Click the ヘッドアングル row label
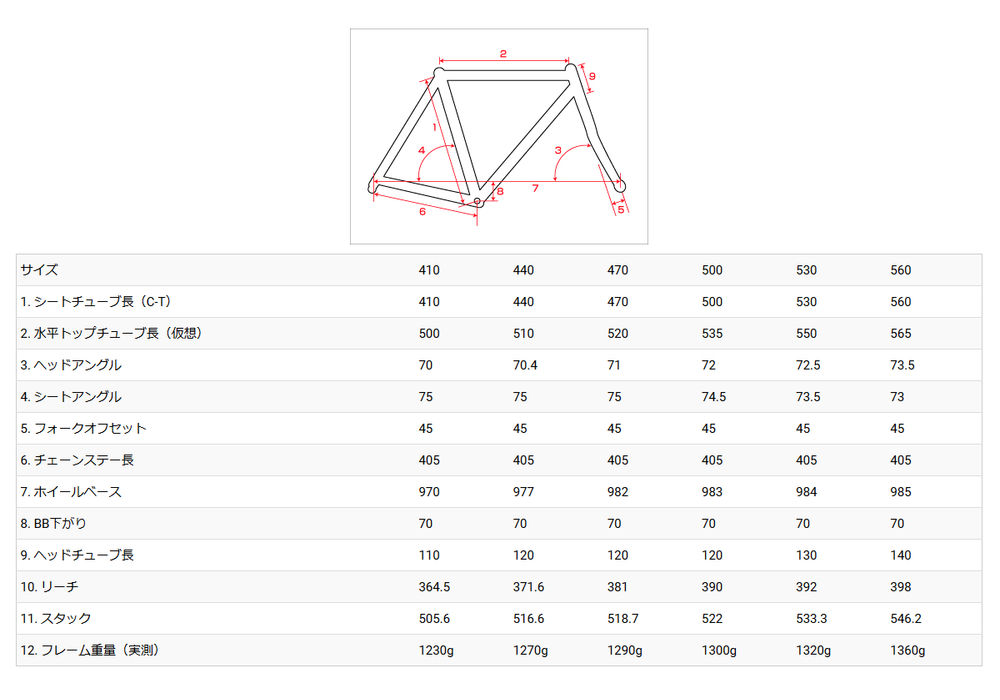Screen dimensions: 1000x700 click(x=71, y=365)
